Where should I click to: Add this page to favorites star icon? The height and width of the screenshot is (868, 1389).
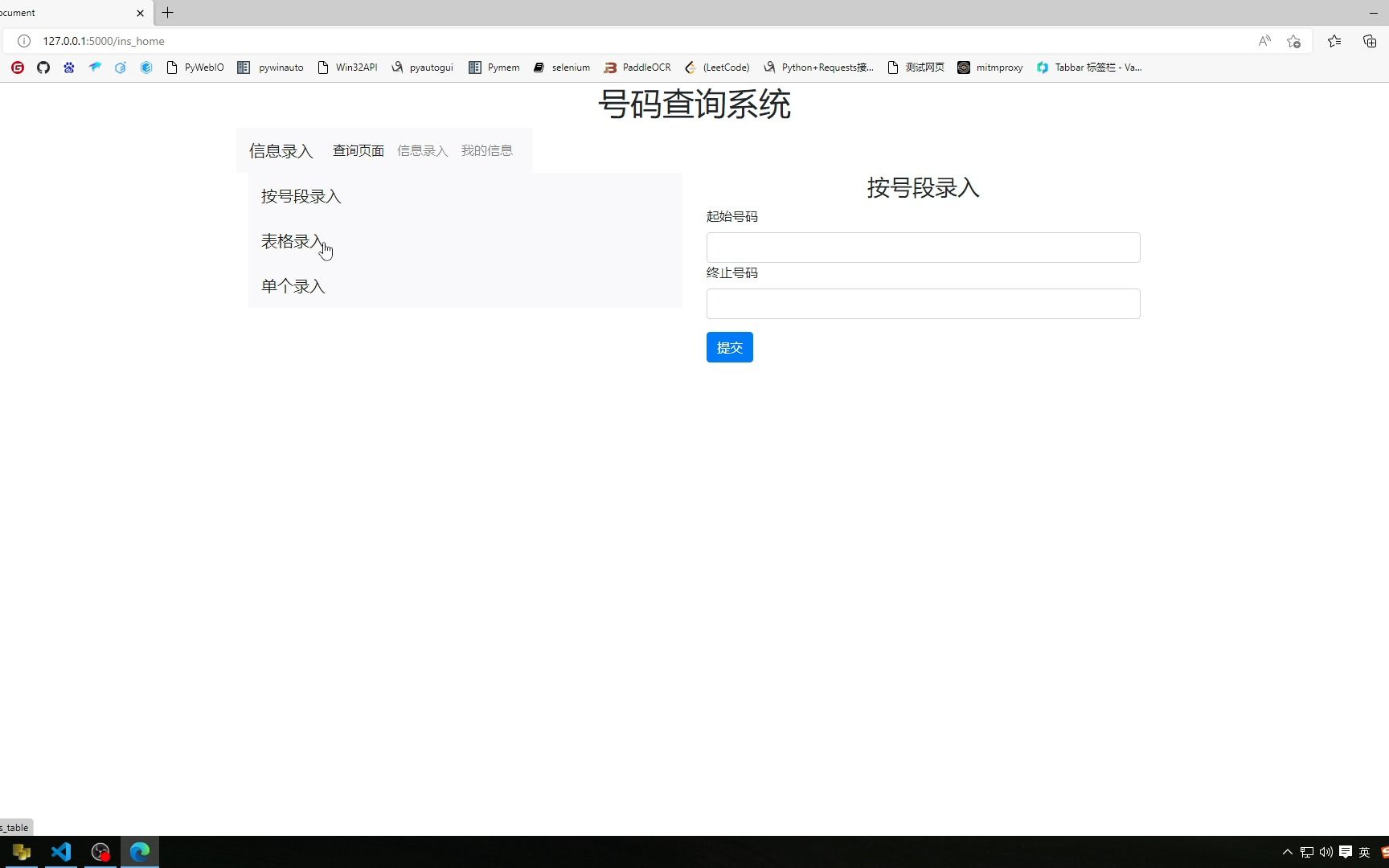click(x=1293, y=41)
